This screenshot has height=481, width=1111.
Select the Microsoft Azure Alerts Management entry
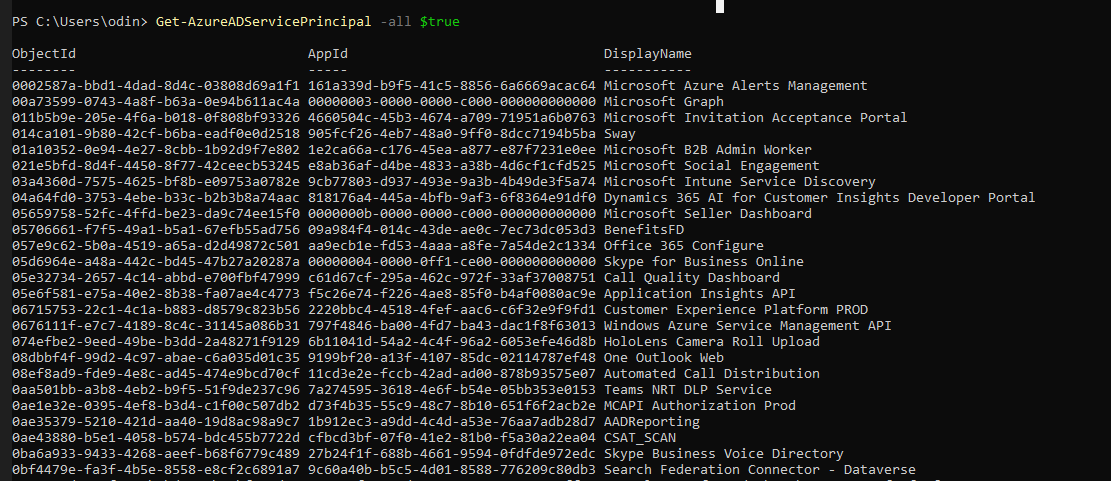pos(735,85)
